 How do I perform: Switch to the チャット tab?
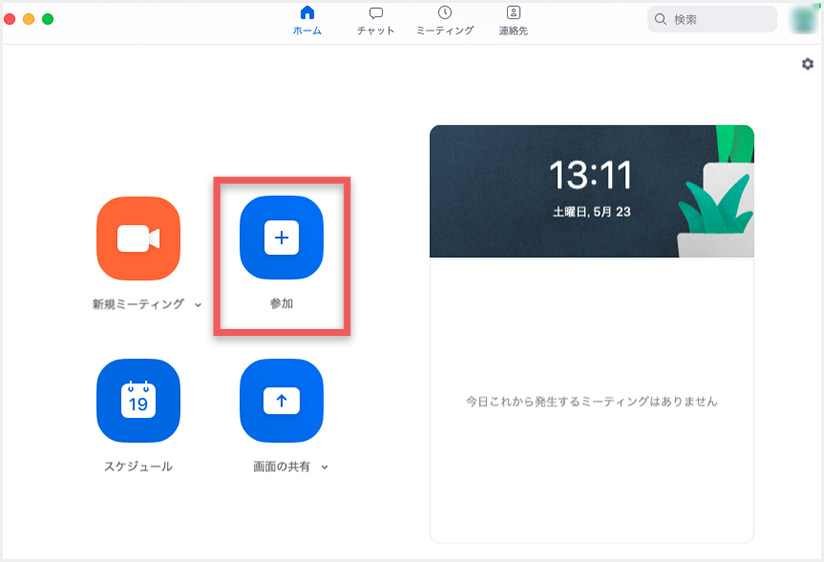click(375, 21)
